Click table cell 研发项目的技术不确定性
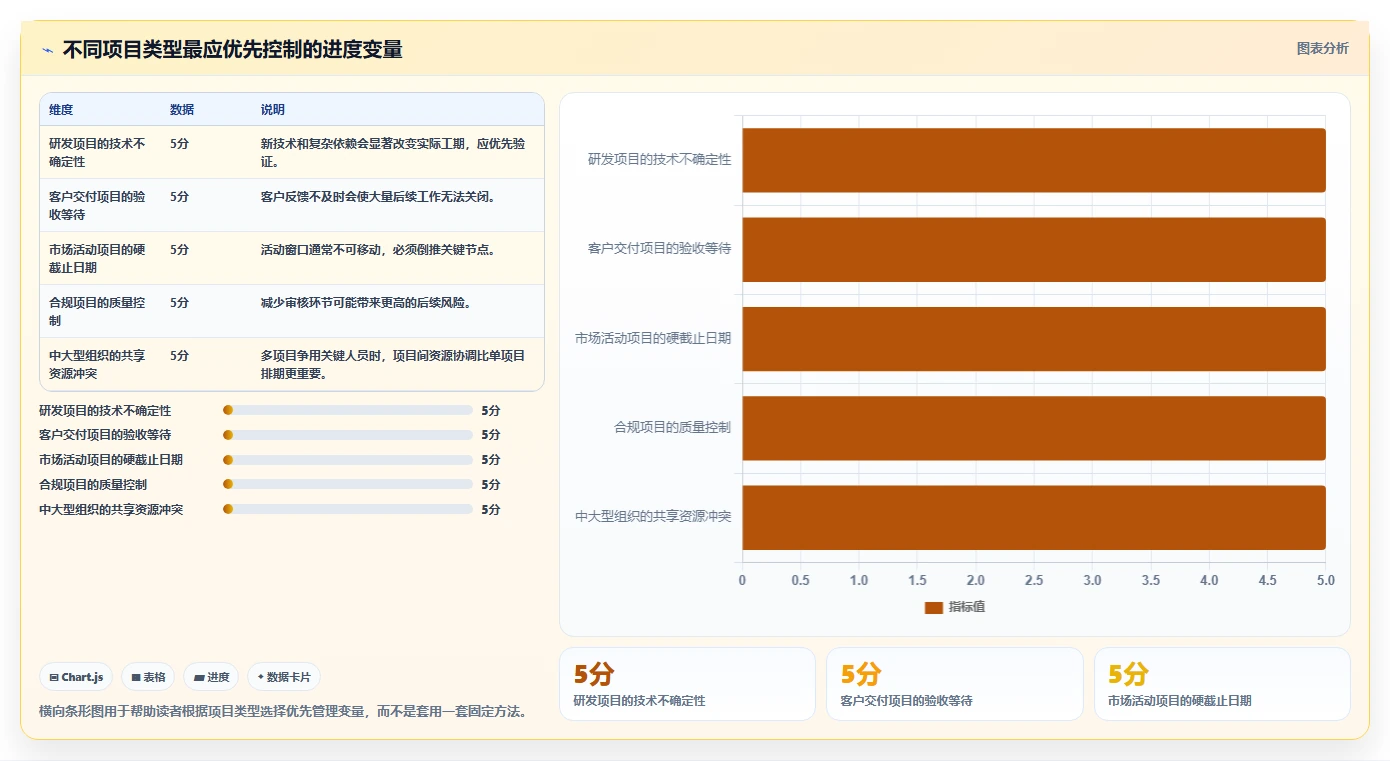 98,152
